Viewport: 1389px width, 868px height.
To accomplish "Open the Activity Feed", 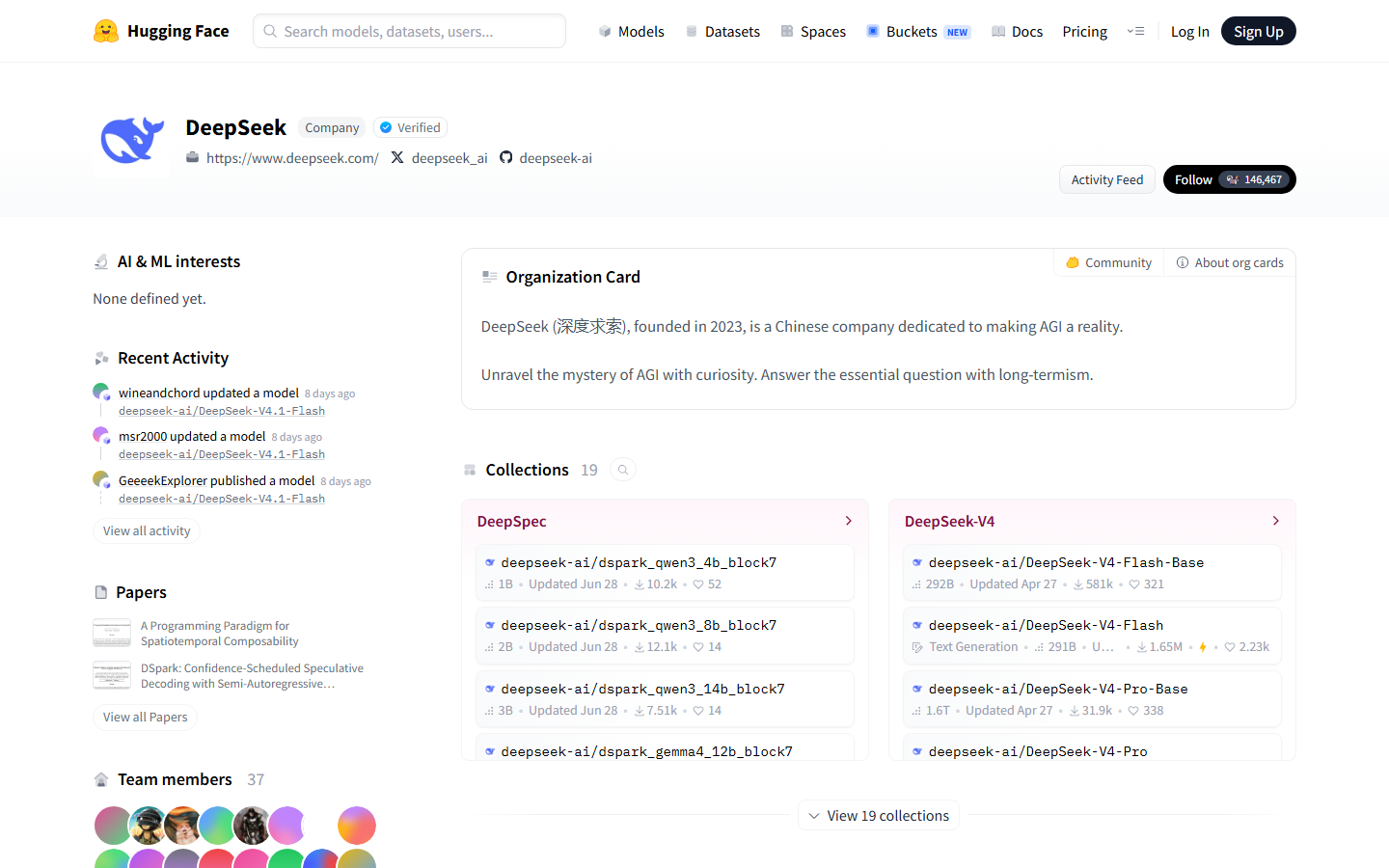I will 1107,179.
